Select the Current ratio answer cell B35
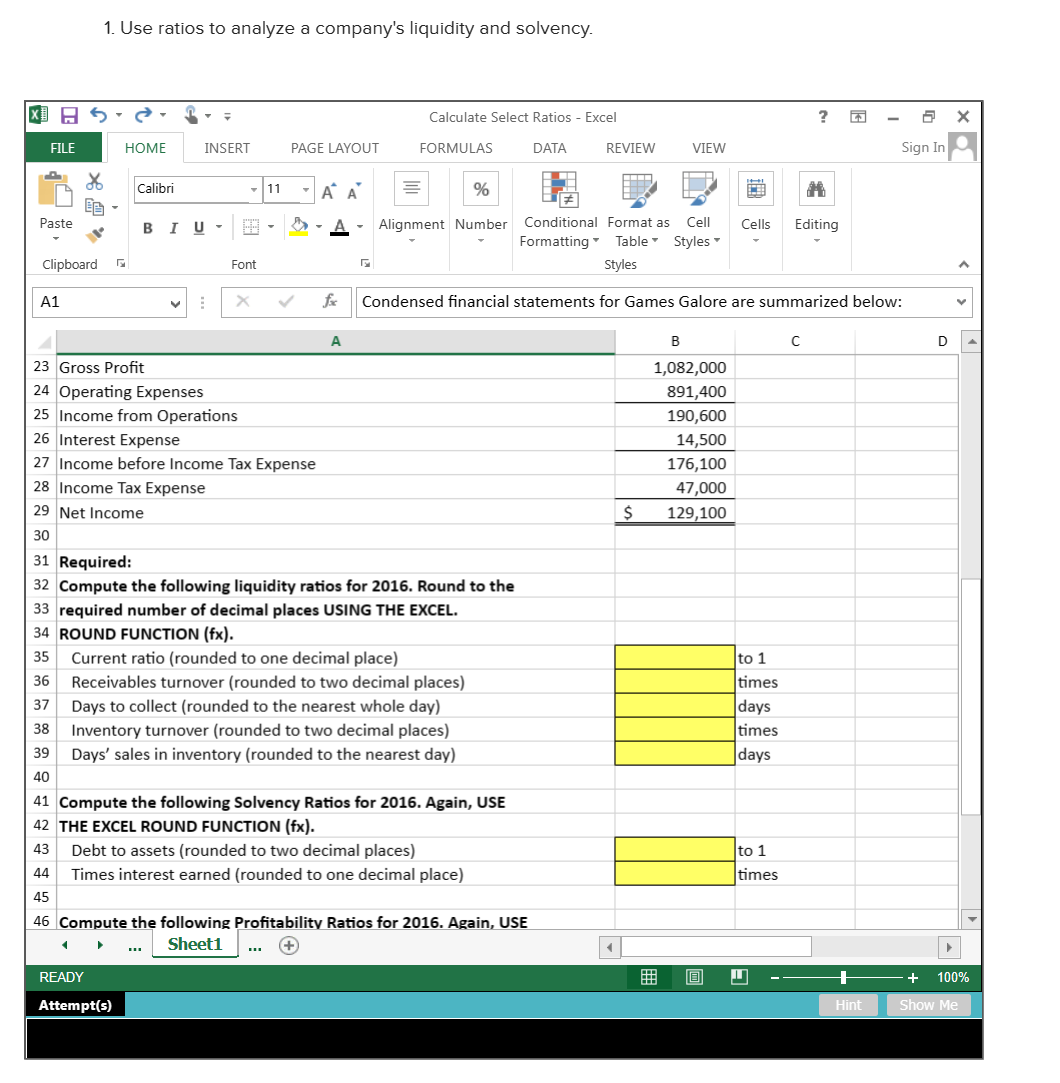The width and height of the screenshot is (1060, 1083). [675, 658]
